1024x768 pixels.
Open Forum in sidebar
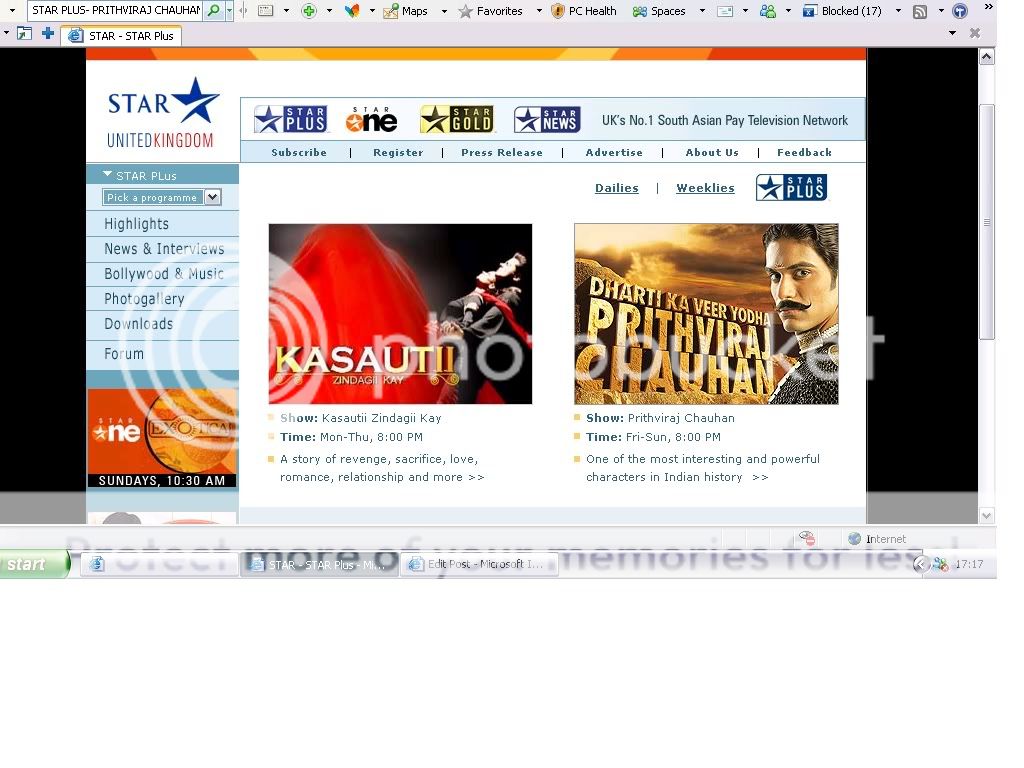[x=124, y=353]
